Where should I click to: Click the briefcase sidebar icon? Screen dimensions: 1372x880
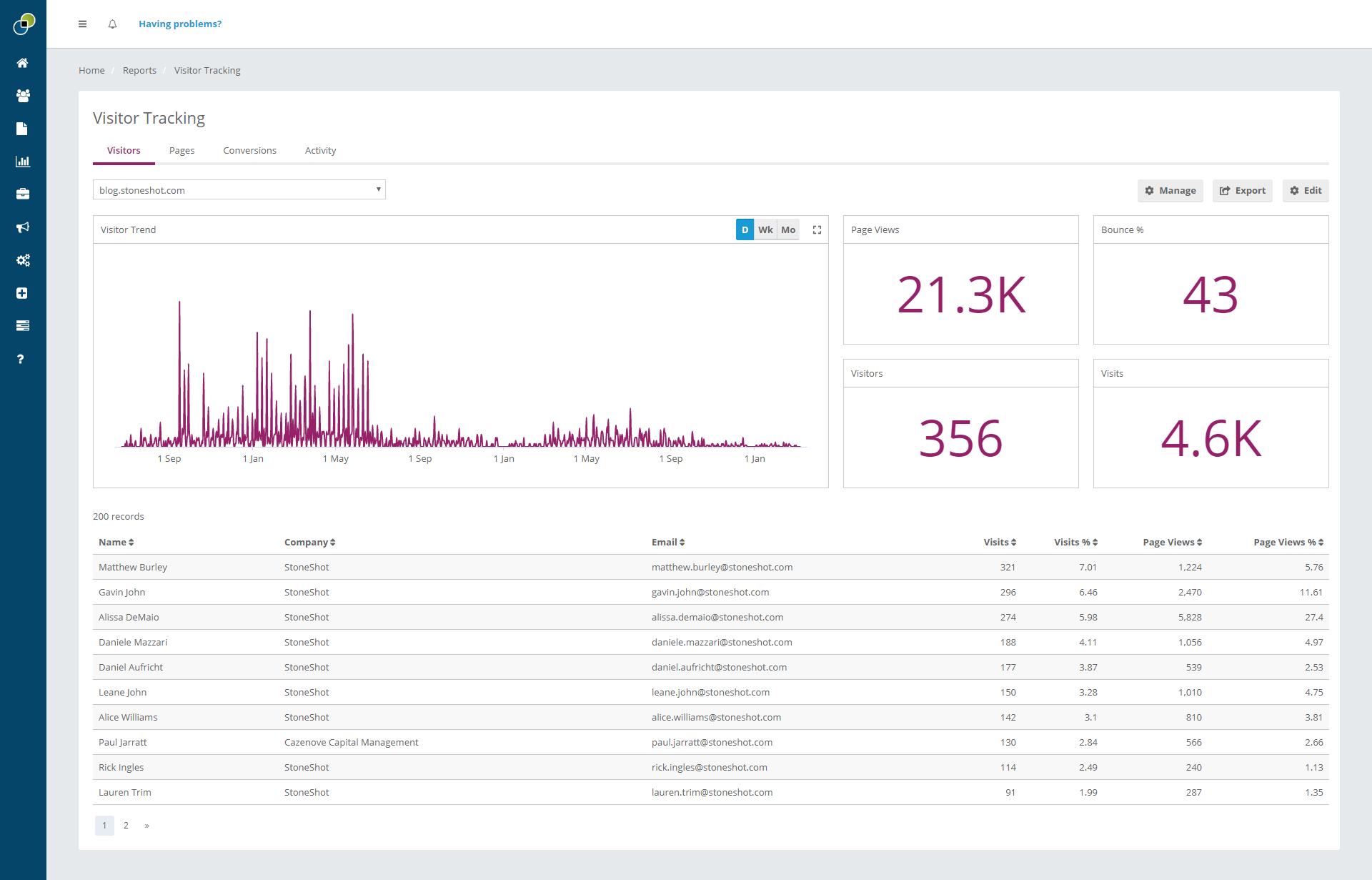click(x=23, y=194)
